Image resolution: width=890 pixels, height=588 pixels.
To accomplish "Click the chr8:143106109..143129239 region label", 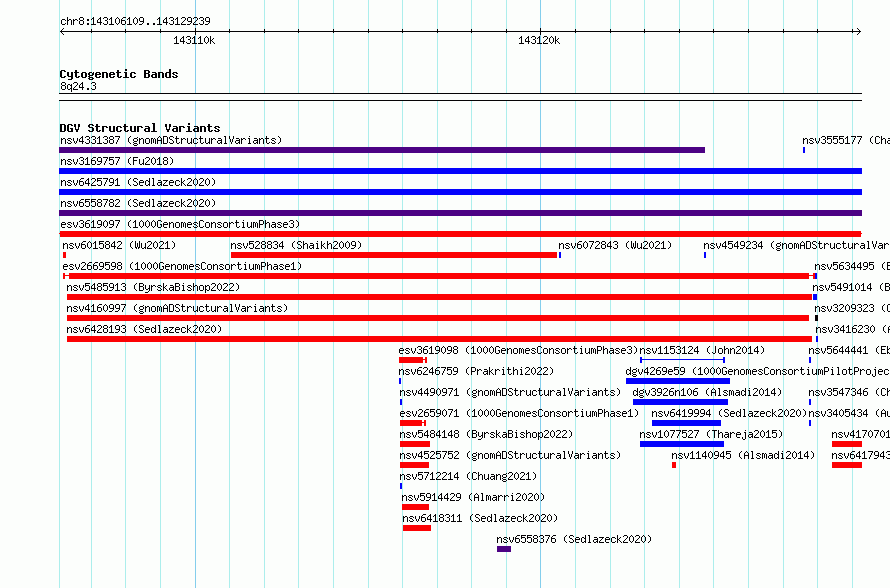I will pos(135,21).
